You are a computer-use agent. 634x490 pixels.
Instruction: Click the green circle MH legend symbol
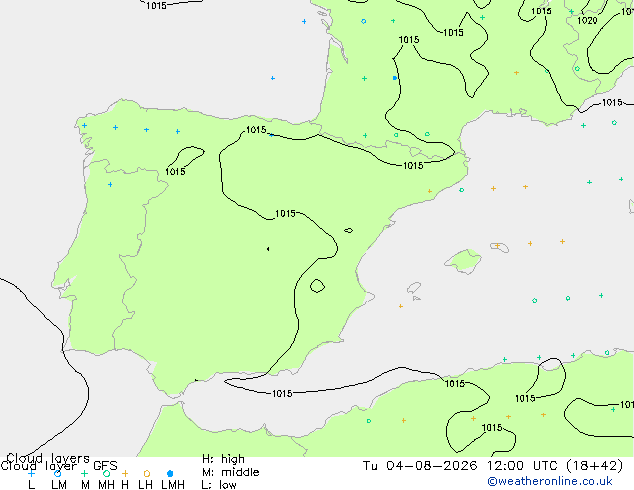(x=106, y=473)
